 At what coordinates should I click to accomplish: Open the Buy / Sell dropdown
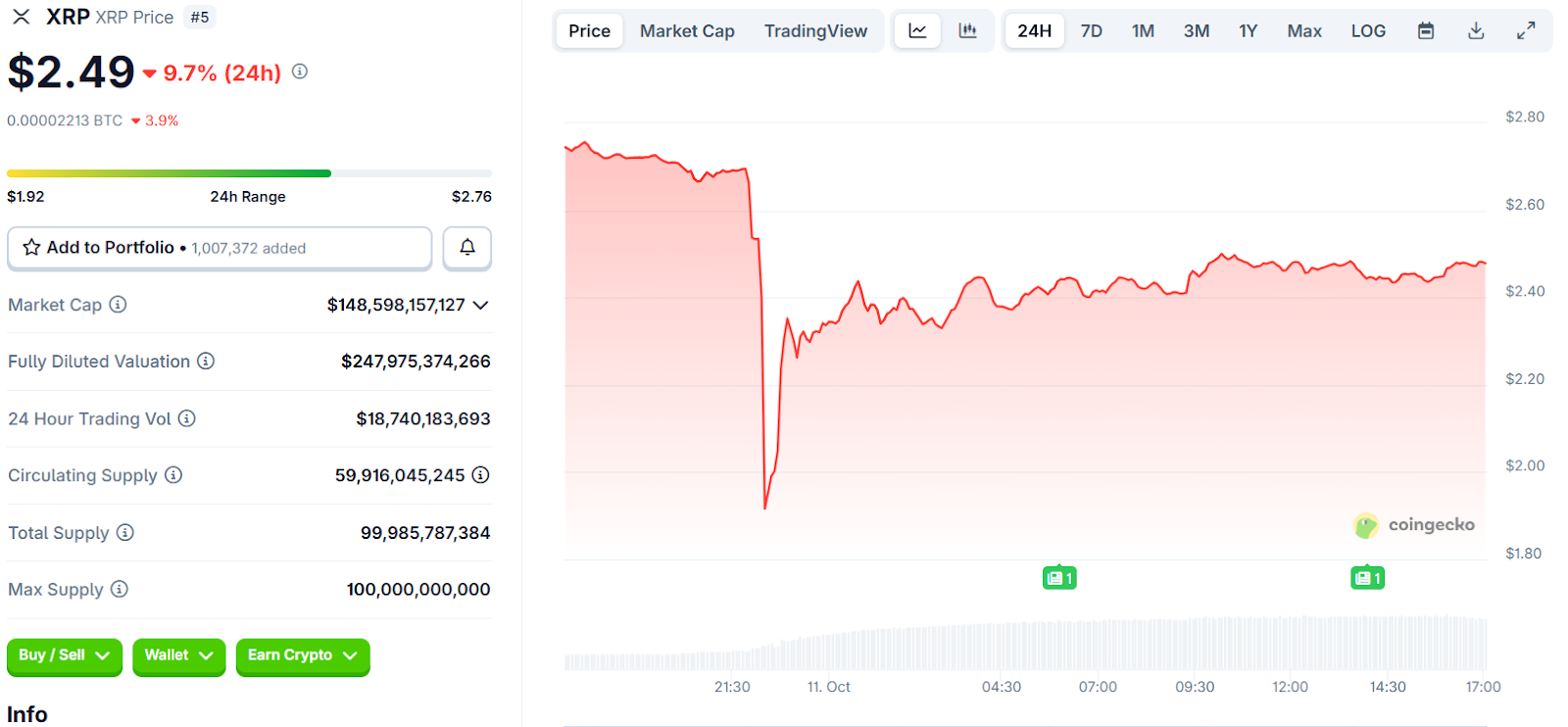65,655
